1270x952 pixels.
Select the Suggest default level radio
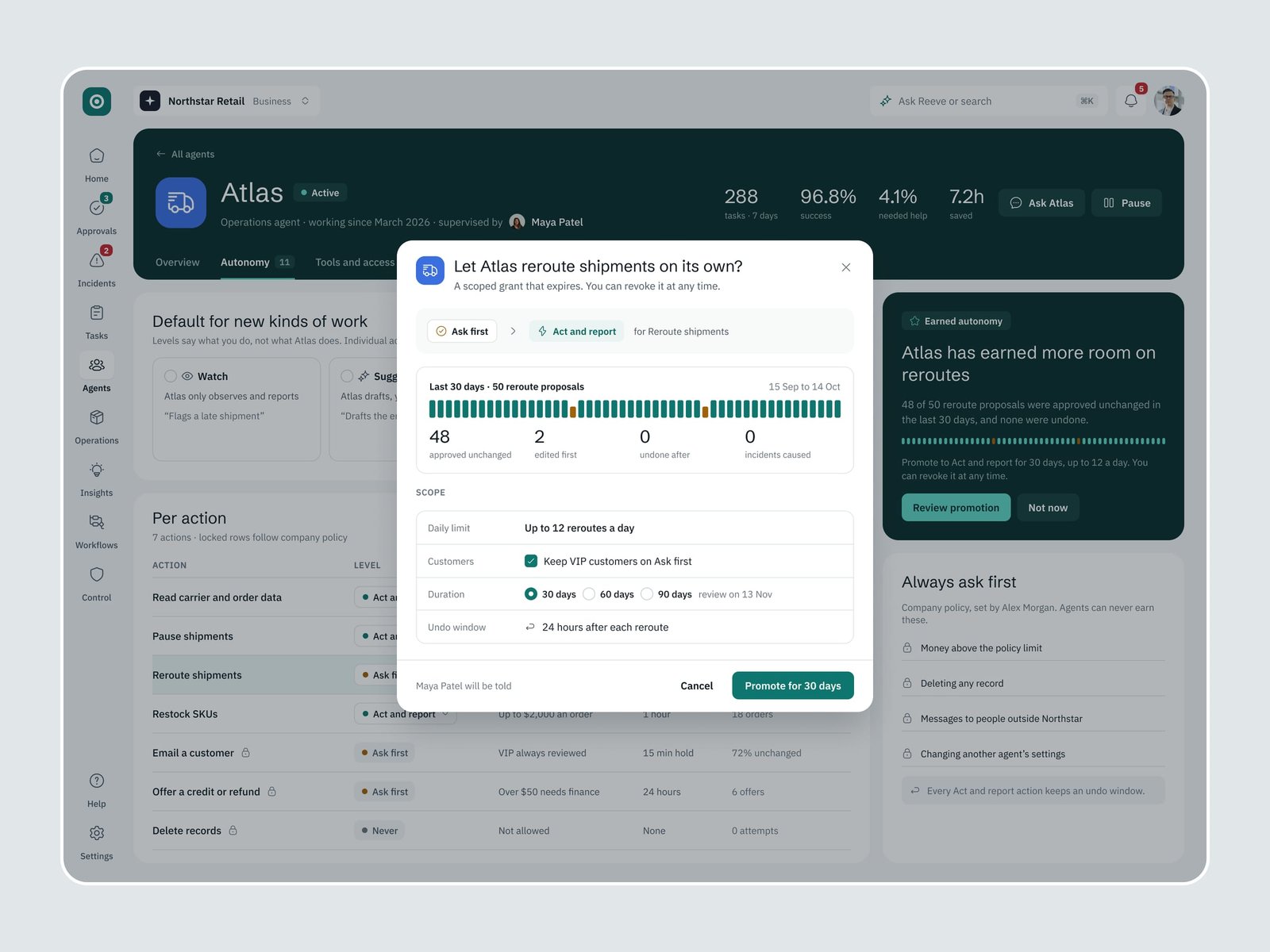[x=347, y=376]
